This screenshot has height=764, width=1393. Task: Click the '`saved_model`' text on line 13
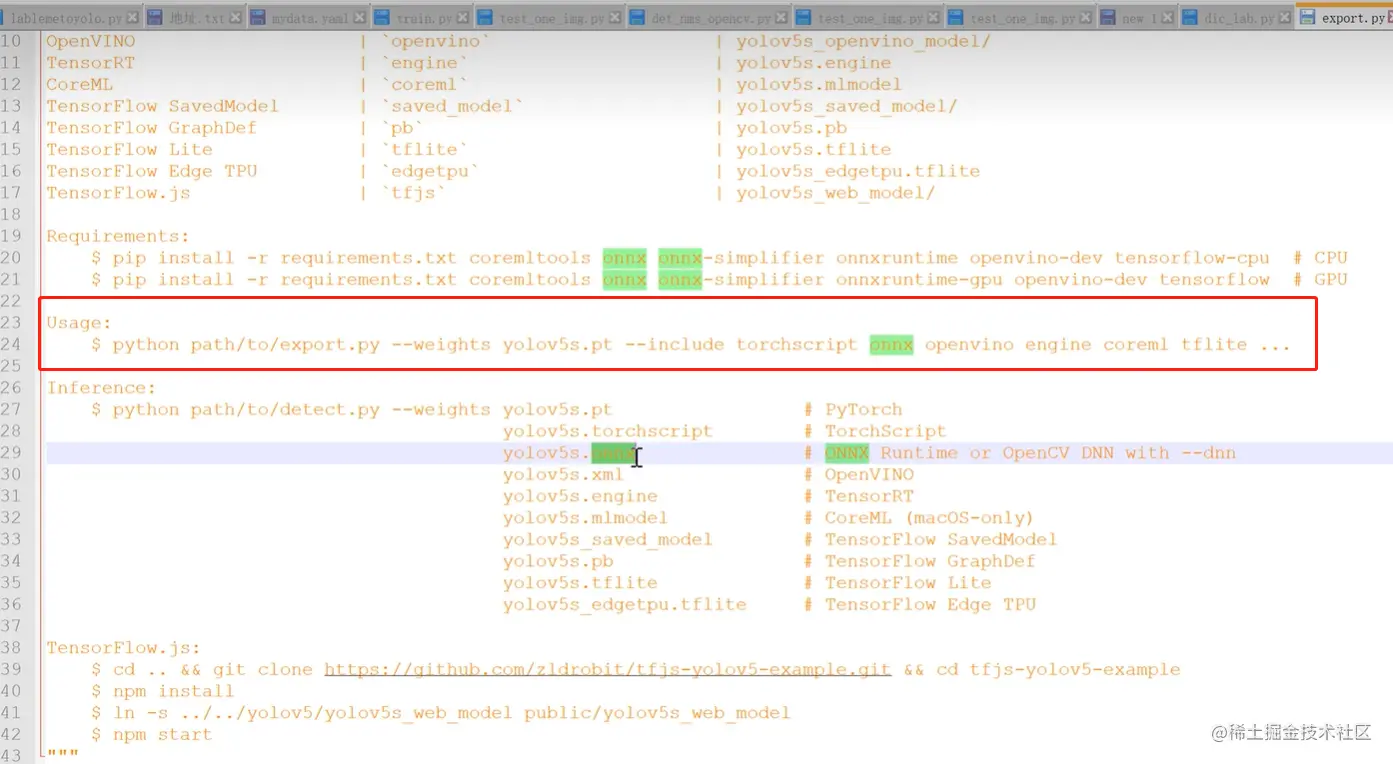pos(453,106)
